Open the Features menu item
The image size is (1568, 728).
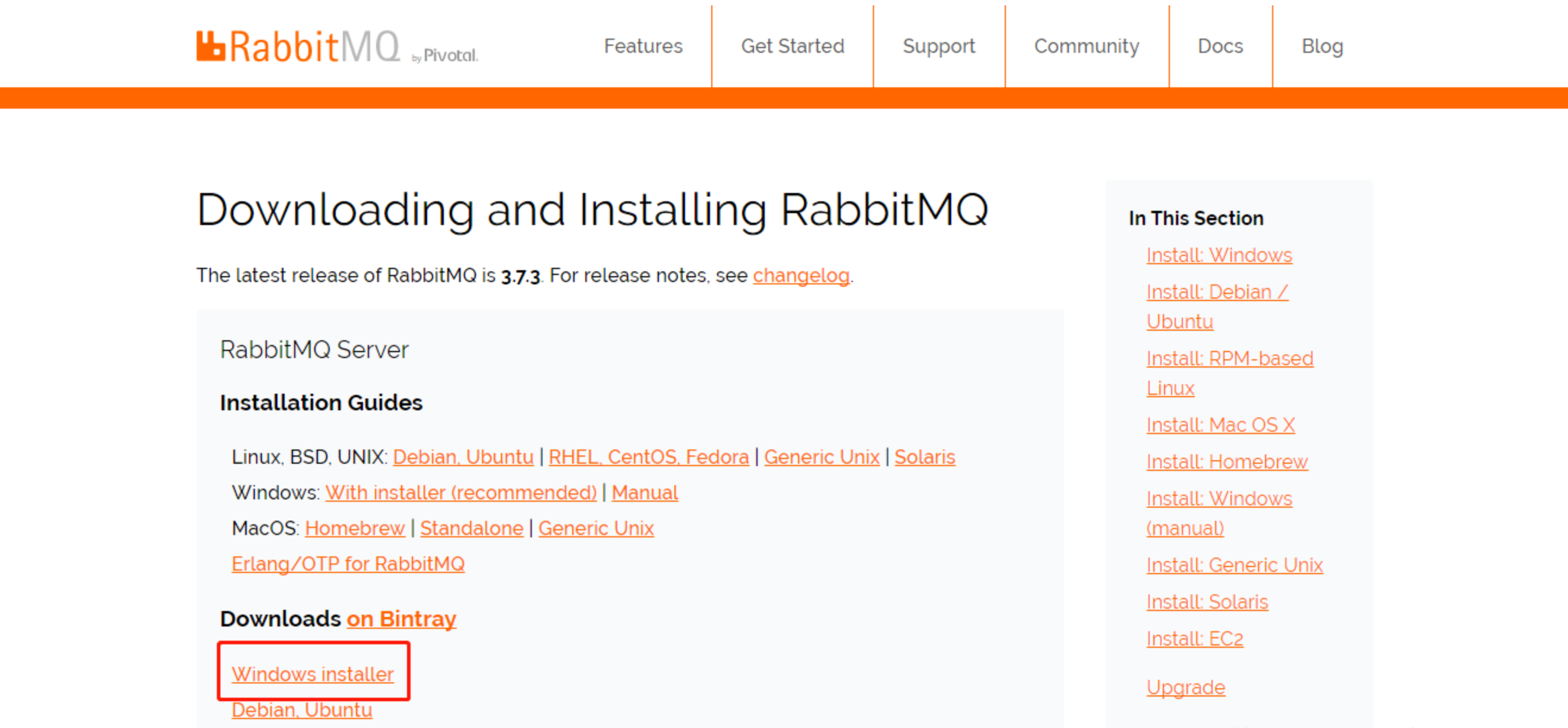[x=643, y=46]
